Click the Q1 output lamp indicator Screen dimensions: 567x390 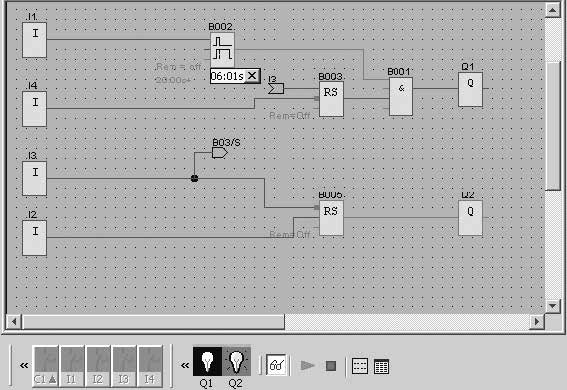click(x=207, y=361)
